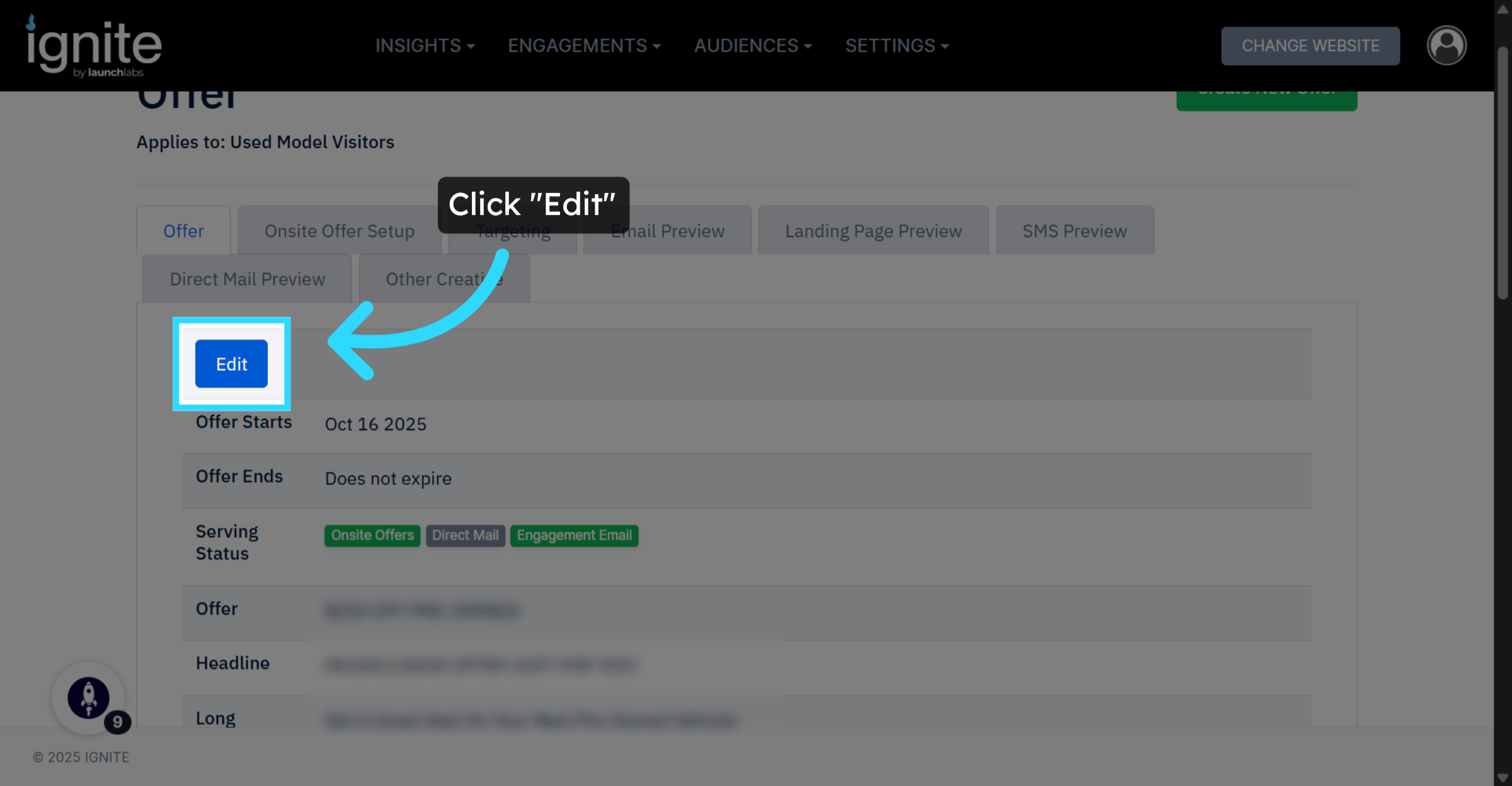
Task: Click the Direct Mail status badge
Action: pyautogui.click(x=465, y=535)
